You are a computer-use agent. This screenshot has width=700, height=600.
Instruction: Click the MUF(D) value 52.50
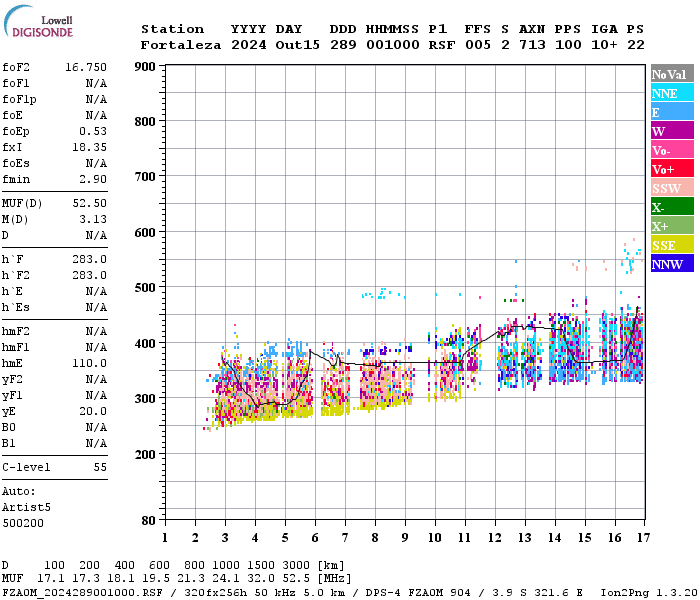pyautogui.click(x=89, y=203)
